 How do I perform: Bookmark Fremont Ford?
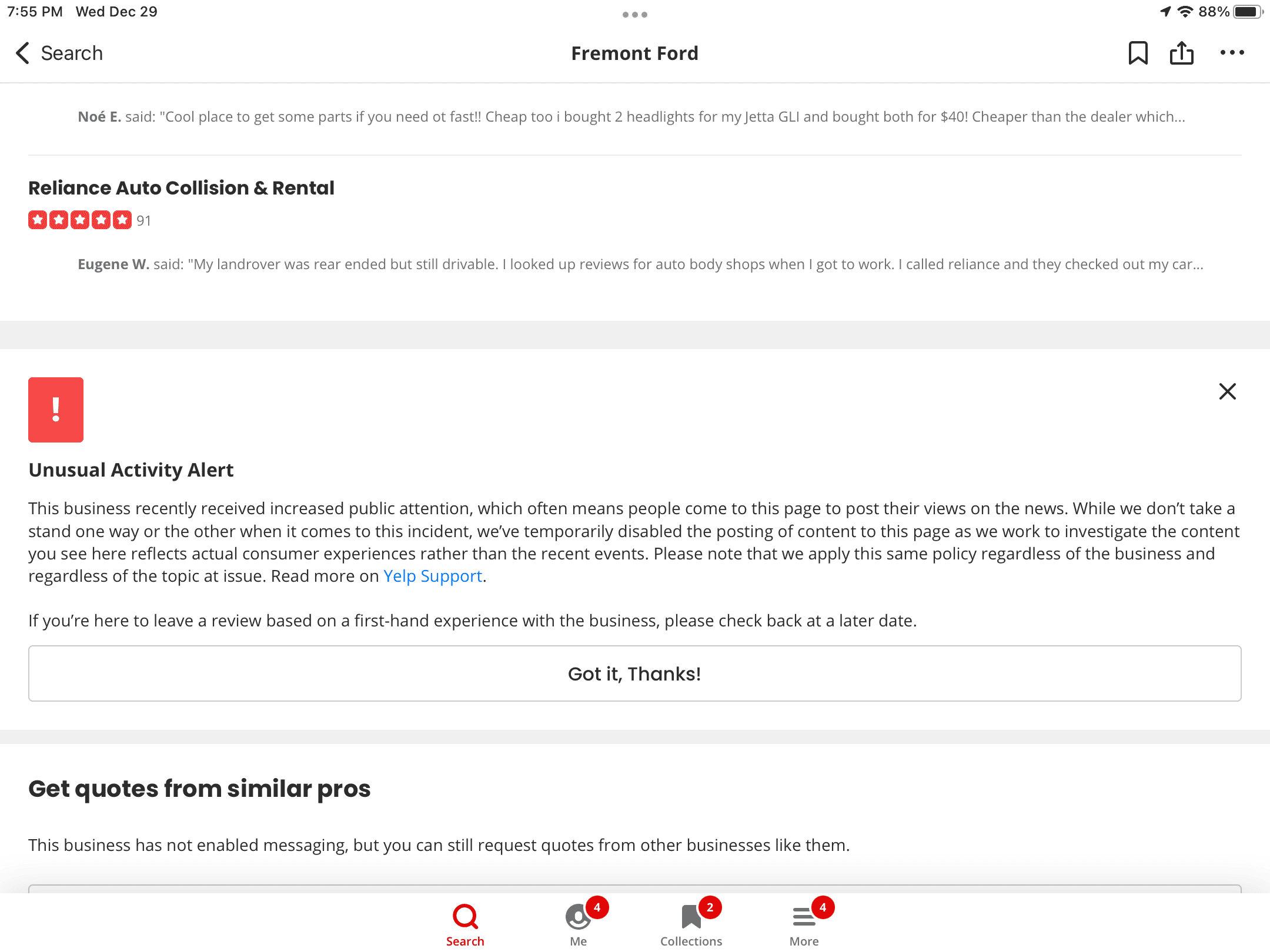coord(1138,53)
